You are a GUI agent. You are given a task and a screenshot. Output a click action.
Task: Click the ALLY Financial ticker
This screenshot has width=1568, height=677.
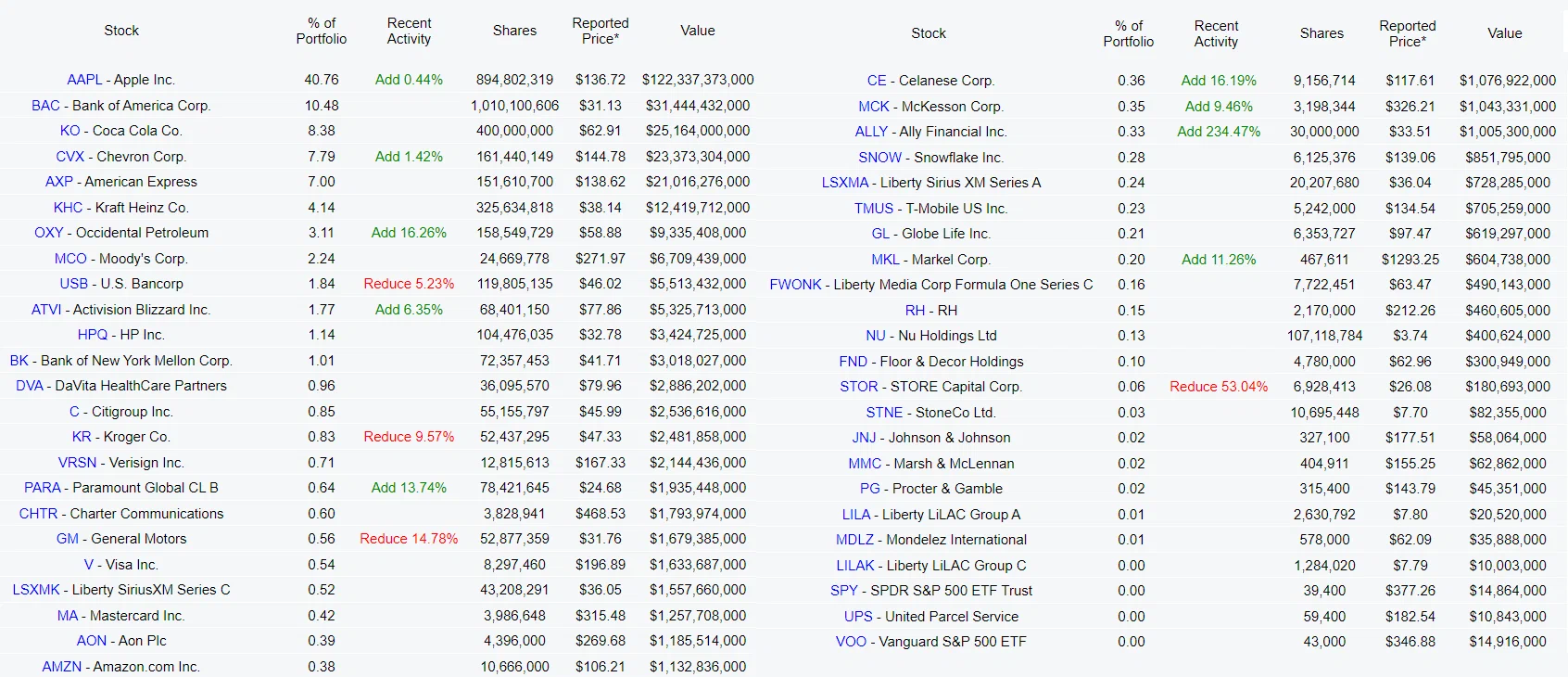click(871, 132)
